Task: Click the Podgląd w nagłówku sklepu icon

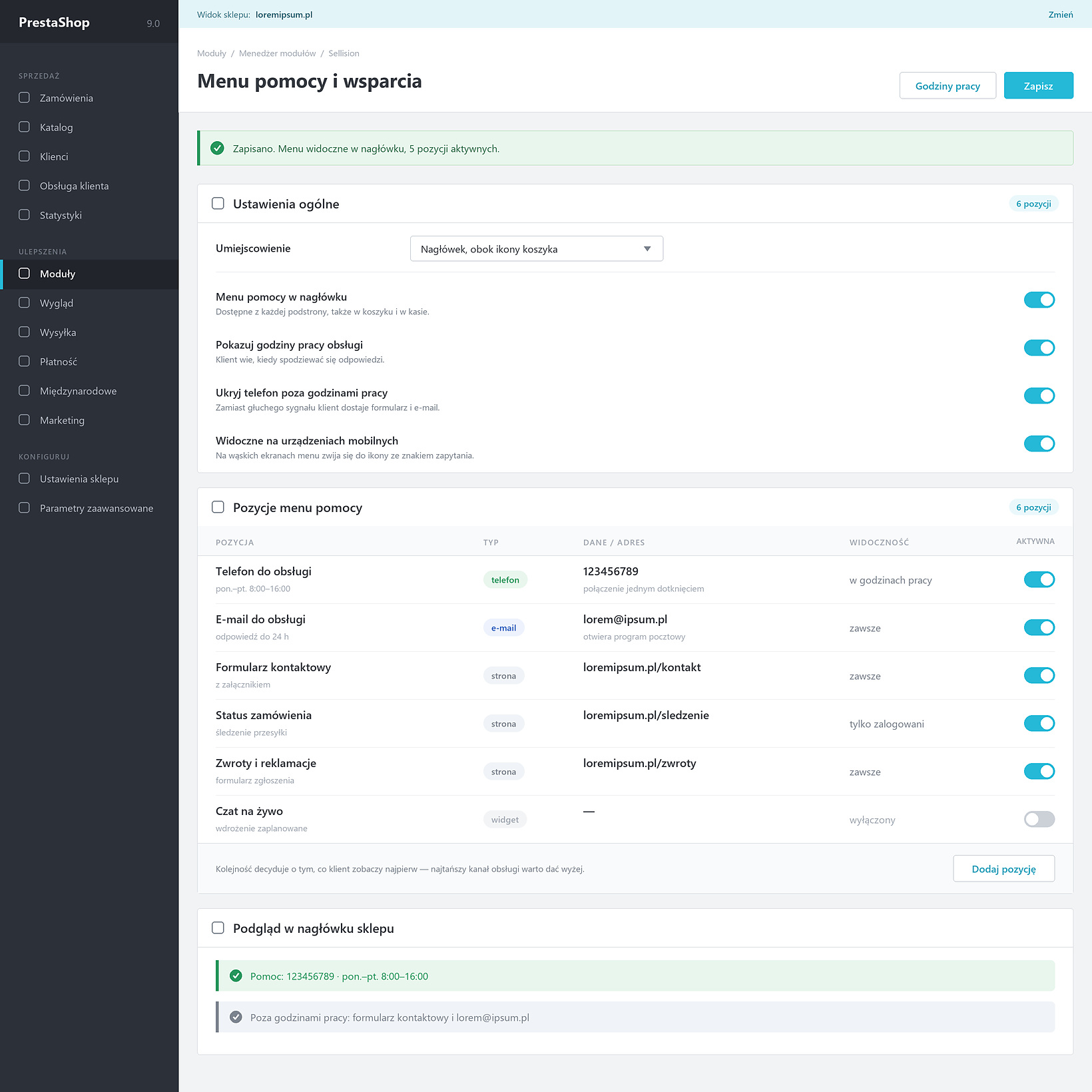Action: point(218,928)
